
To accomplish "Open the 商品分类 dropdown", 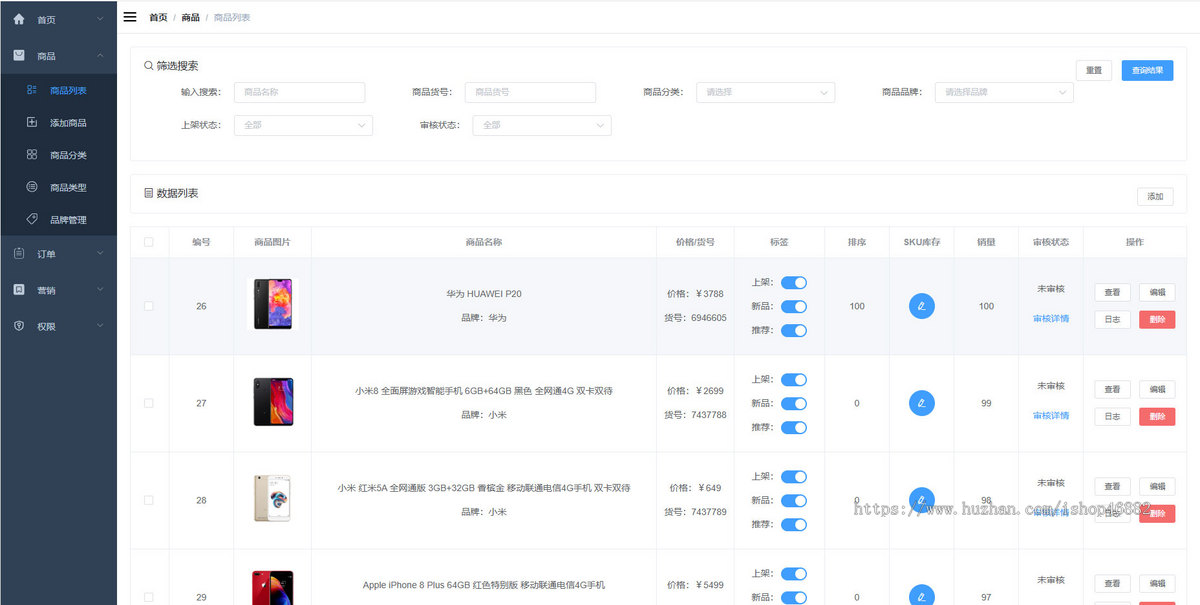I will pyautogui.click(x=765, y=92).
